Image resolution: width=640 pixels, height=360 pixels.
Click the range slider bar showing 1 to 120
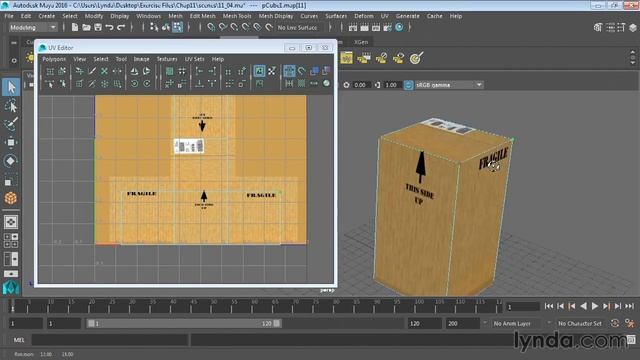point(184,323)
